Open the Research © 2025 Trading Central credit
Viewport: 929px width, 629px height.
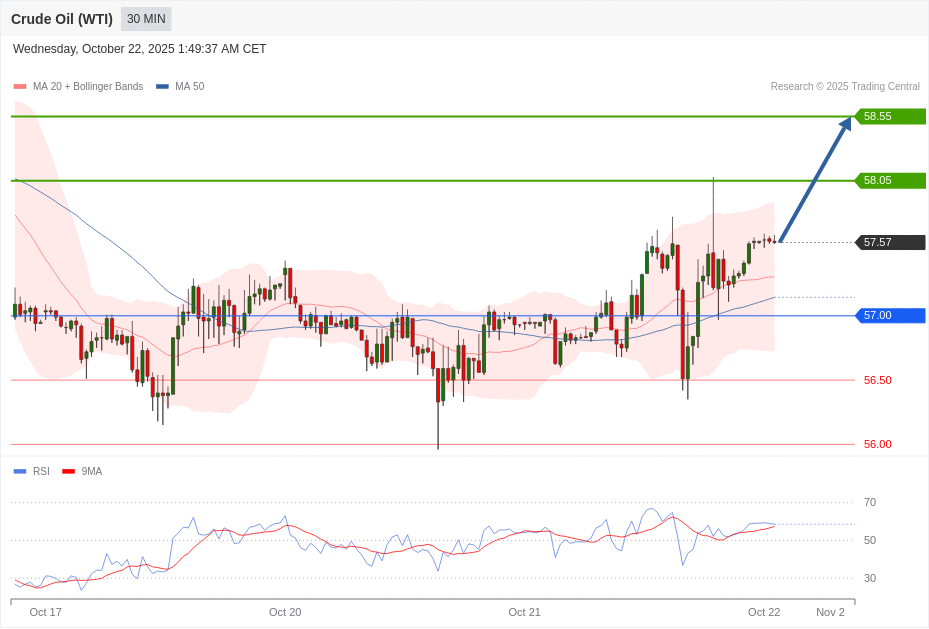[844, 87]
